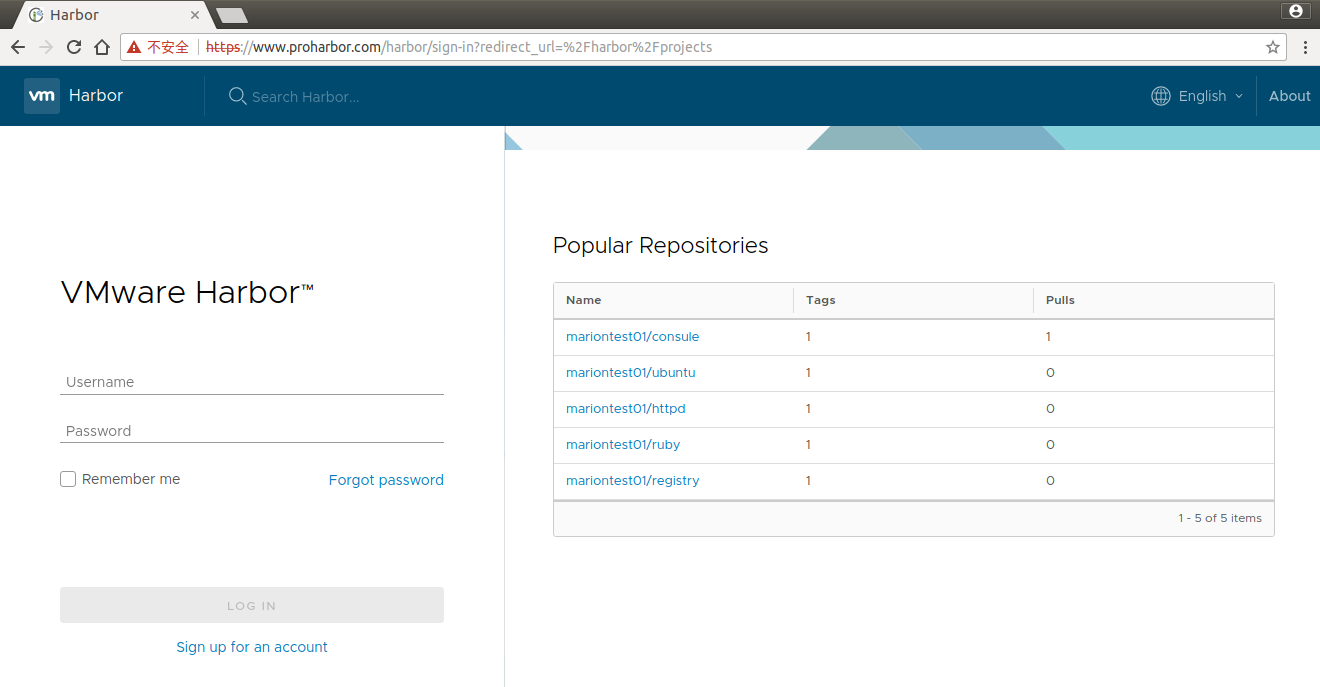This screenshot has width=1320, height=687.
Task: Open the mariontest01/registry repository
Action: click(x=632, y=481)
